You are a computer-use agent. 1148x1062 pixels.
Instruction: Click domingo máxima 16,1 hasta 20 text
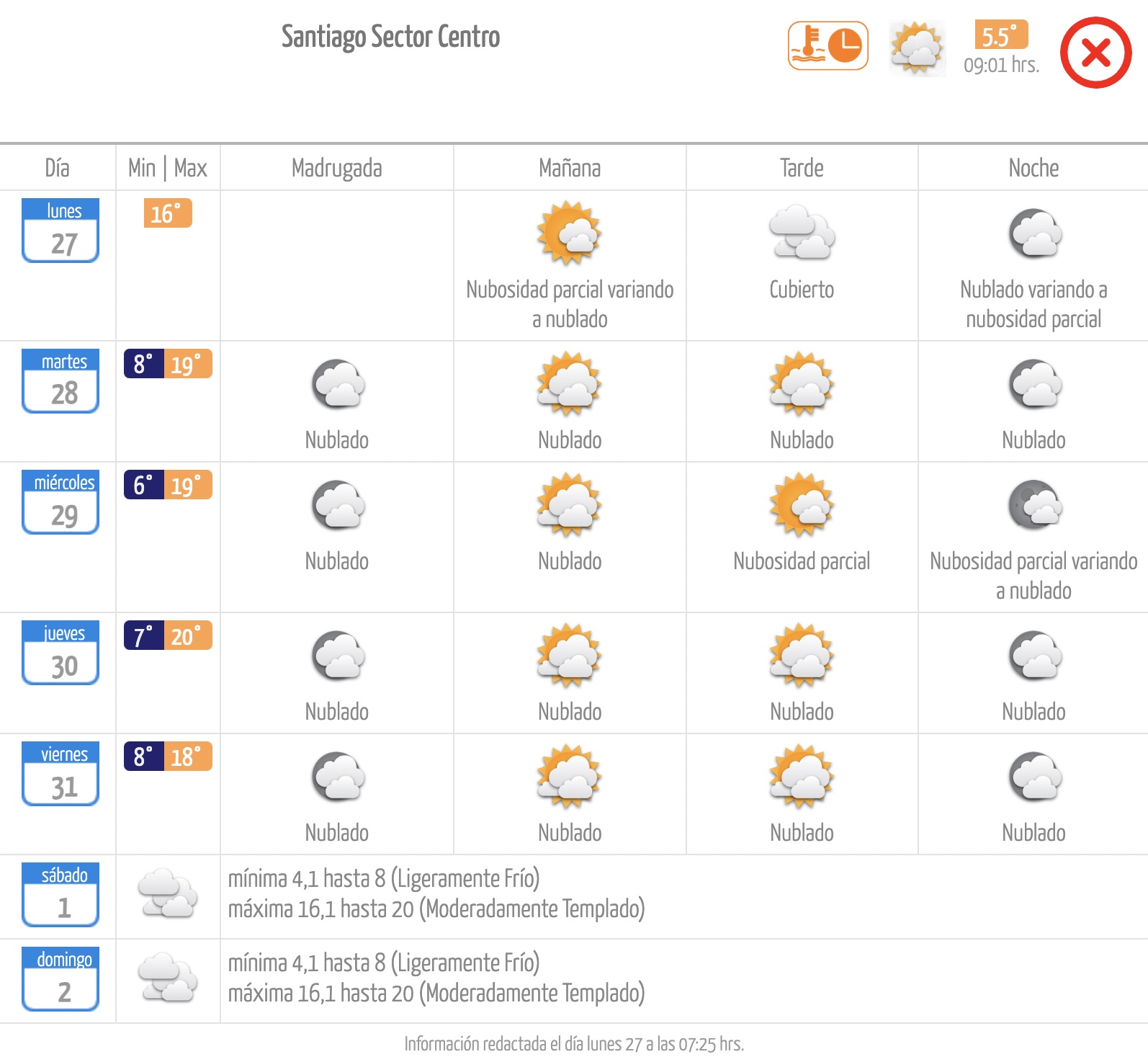pyautogui.click(x=436, y=994)
